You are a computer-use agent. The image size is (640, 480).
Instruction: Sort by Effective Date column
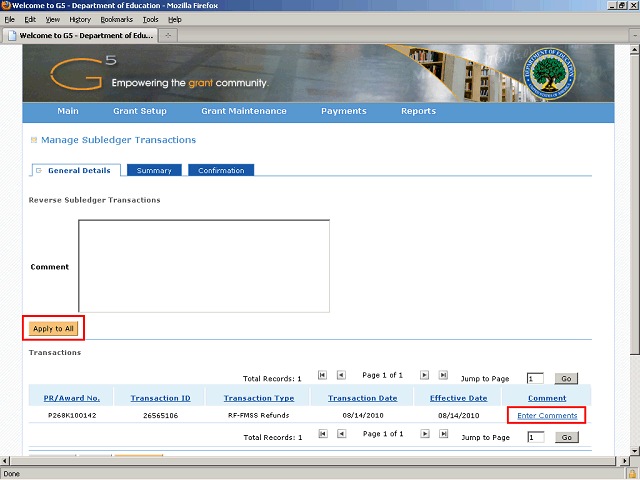click(x=458, y=398)
